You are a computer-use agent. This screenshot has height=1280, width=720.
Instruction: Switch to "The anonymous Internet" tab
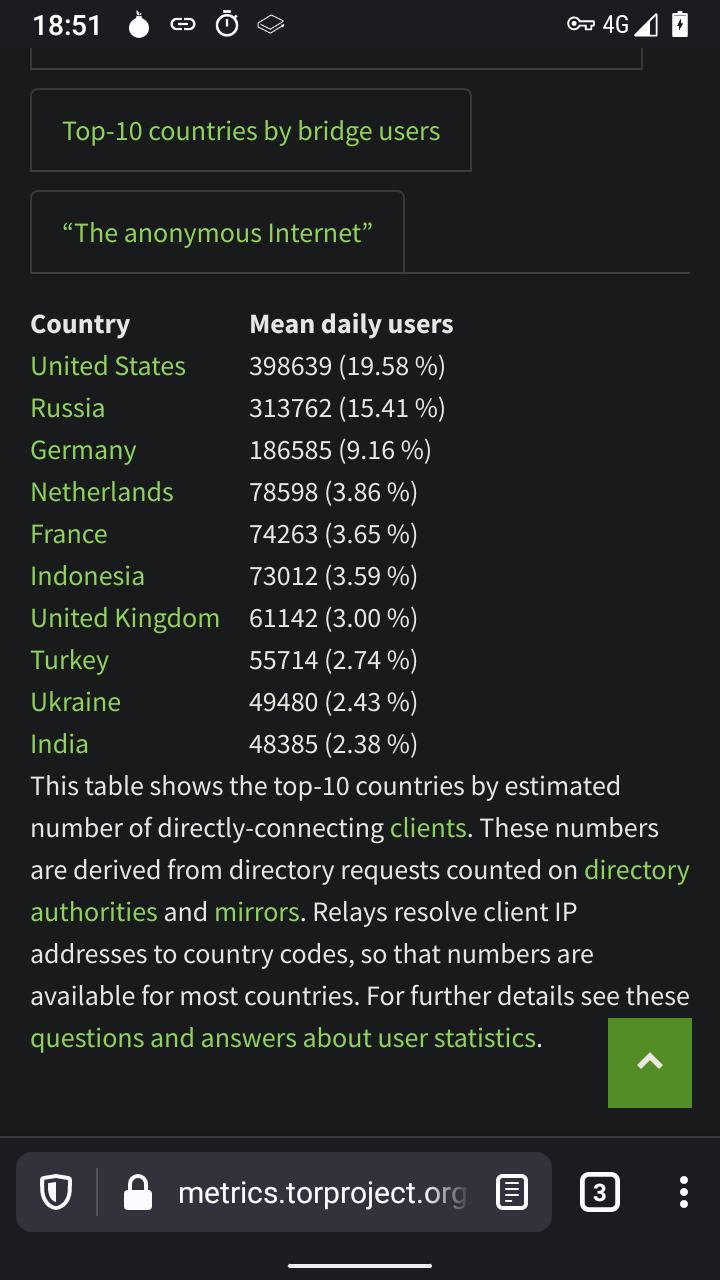217,233
